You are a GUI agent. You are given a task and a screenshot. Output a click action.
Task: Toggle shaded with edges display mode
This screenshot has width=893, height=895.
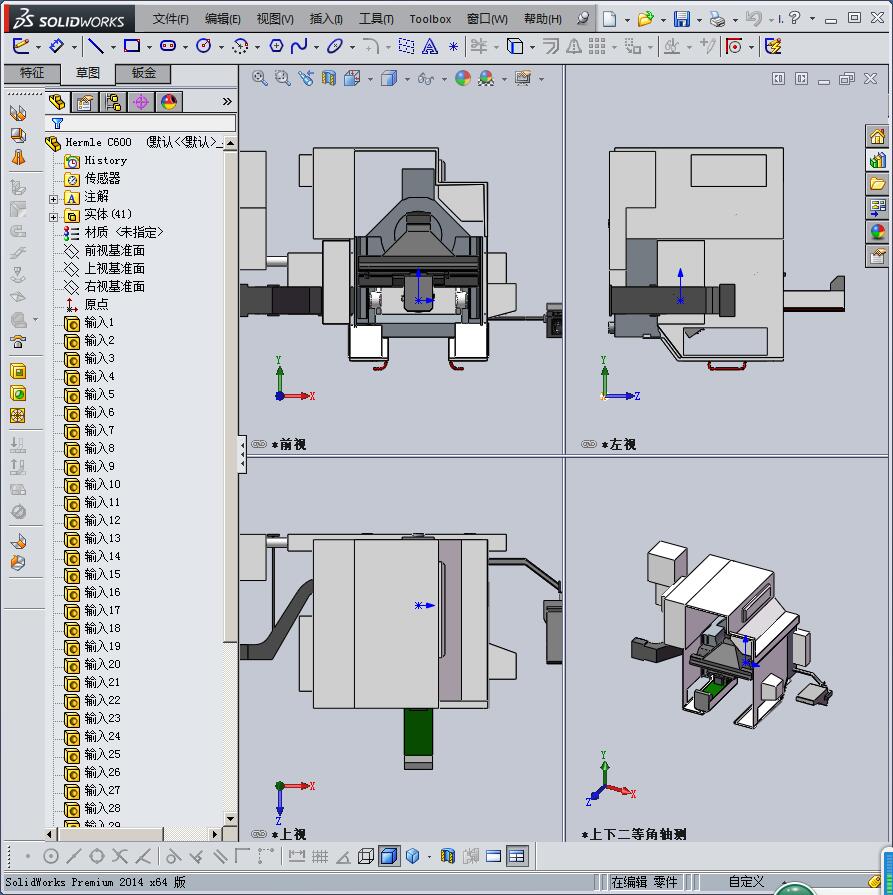(x=389, y=856)
